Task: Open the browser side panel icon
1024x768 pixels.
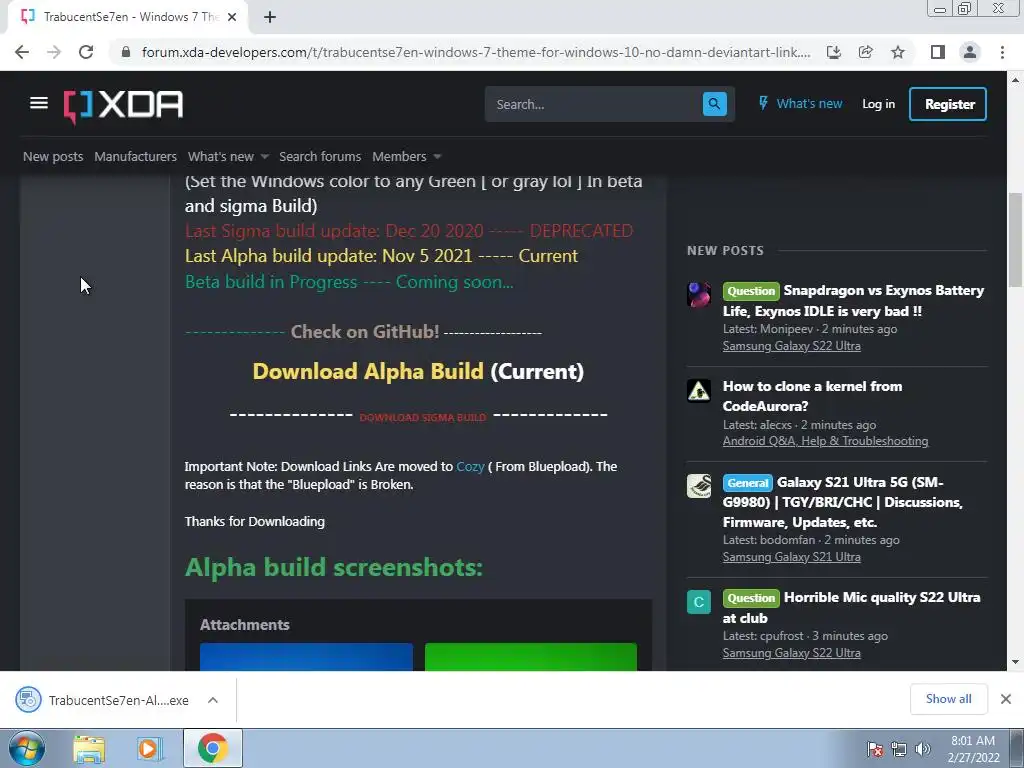Action: pos(938,52)
